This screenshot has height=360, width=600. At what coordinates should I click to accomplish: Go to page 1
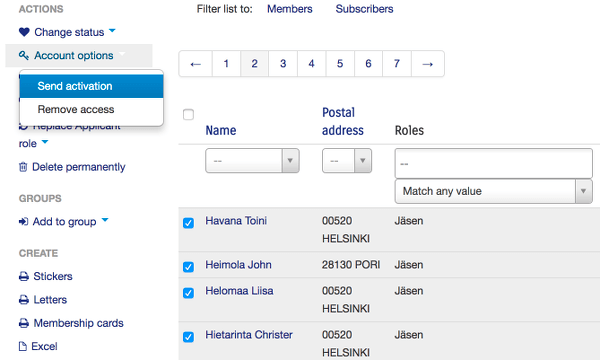226,64
